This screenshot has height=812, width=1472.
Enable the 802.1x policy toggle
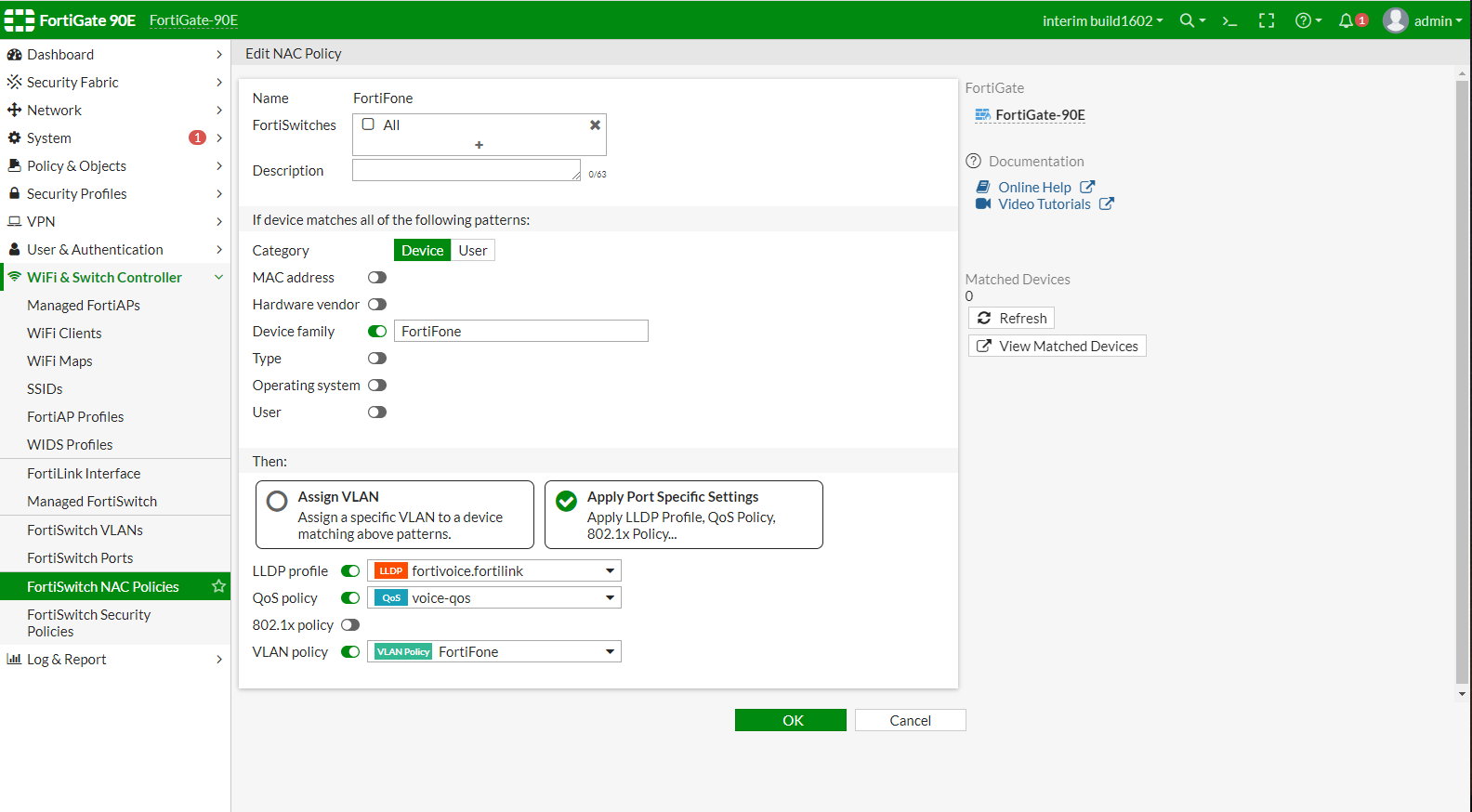point(350,625)
